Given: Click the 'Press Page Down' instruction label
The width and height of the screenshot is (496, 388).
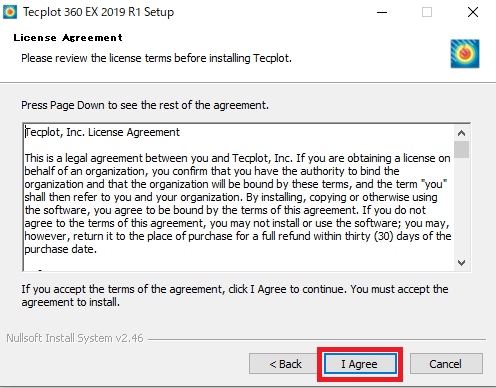Looking at the screenshot, I should [x=145, y=105].
